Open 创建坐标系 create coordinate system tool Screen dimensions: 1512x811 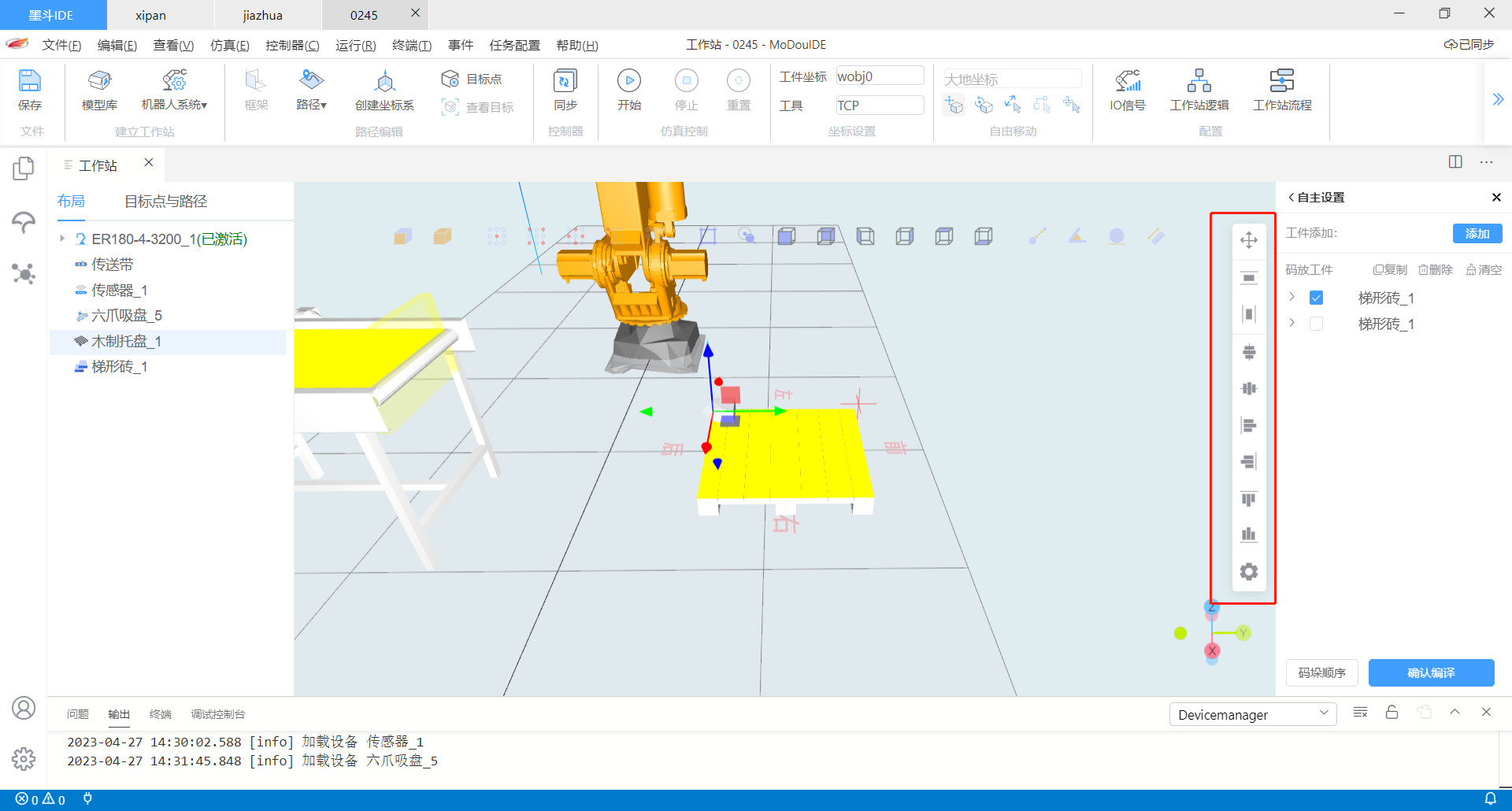[x=384, y=90]
